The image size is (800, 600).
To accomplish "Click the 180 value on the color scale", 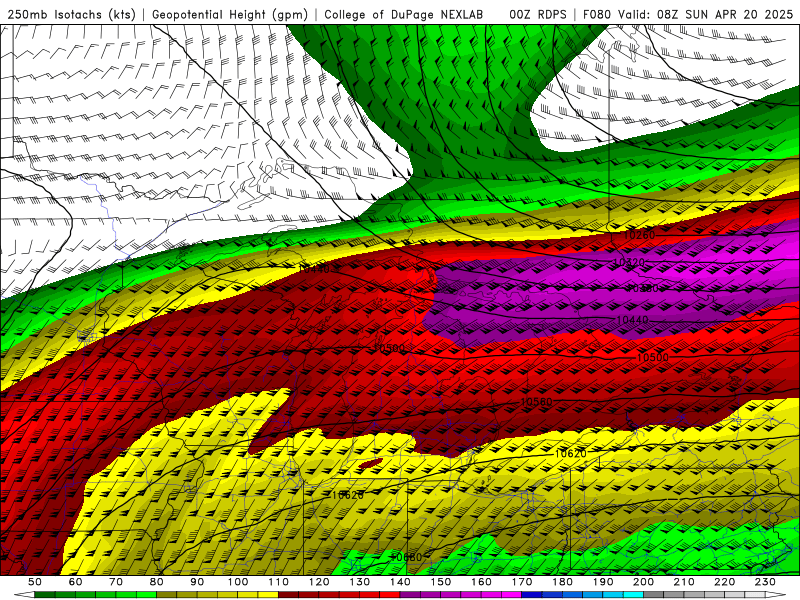I will 562,582.
